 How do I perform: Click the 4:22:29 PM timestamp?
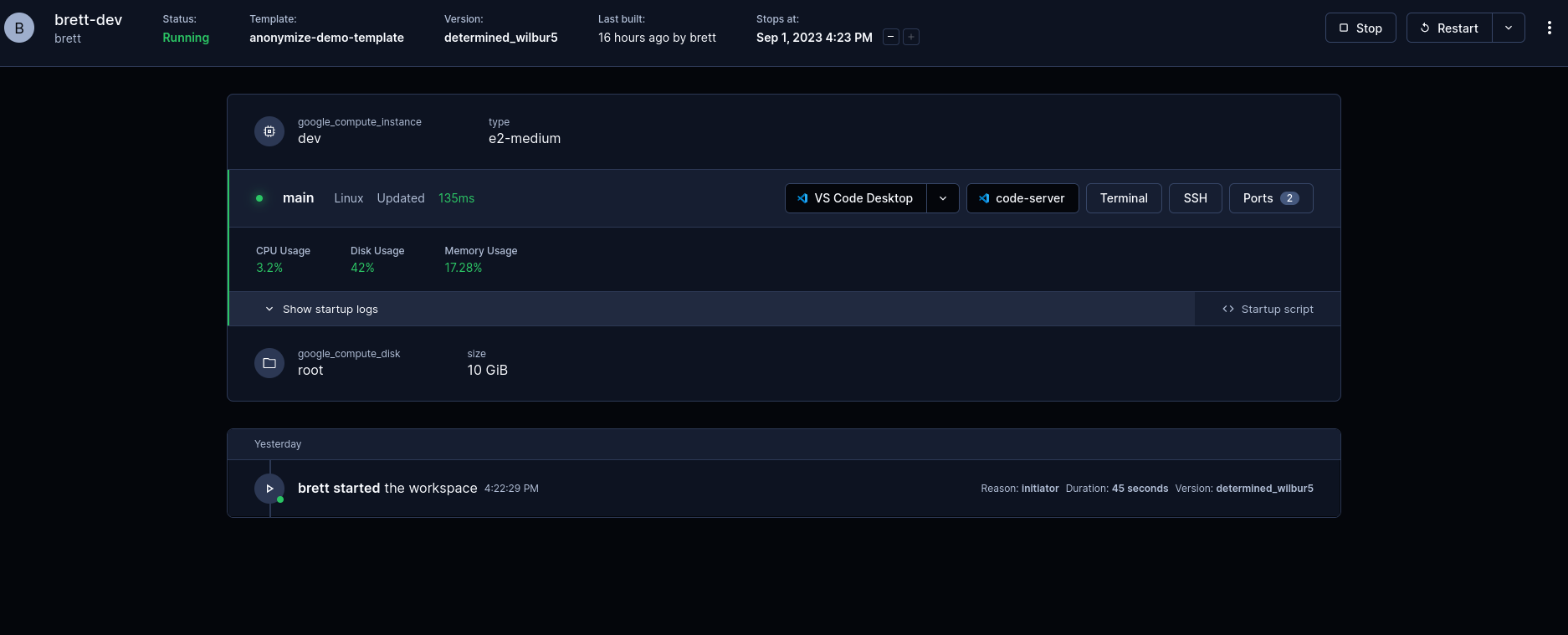[x=511, y=489]
